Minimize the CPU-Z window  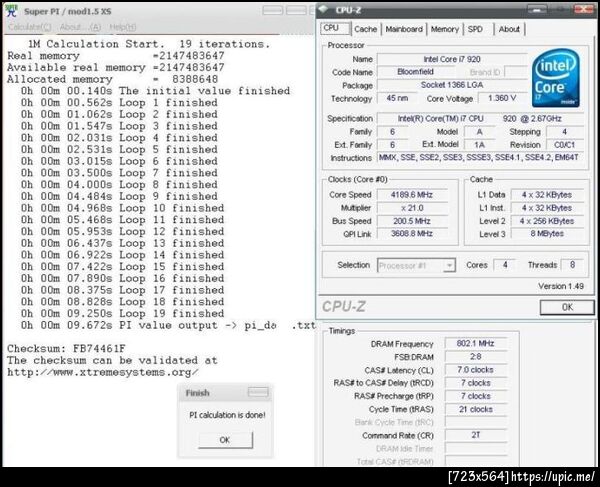tap(536, 10)
